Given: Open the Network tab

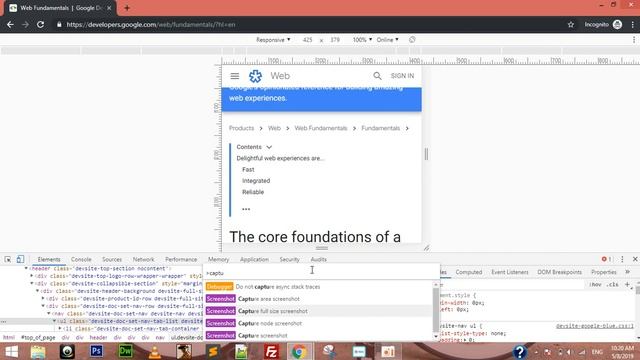Looking at the screenshot, I should tap(143, 259).
